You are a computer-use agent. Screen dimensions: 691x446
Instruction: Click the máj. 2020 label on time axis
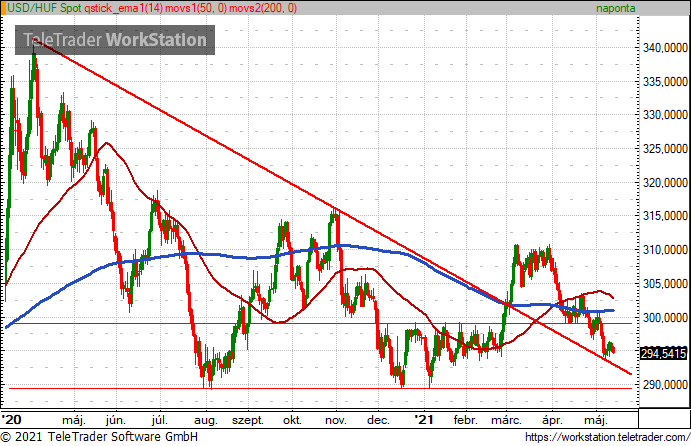(74, 420)
